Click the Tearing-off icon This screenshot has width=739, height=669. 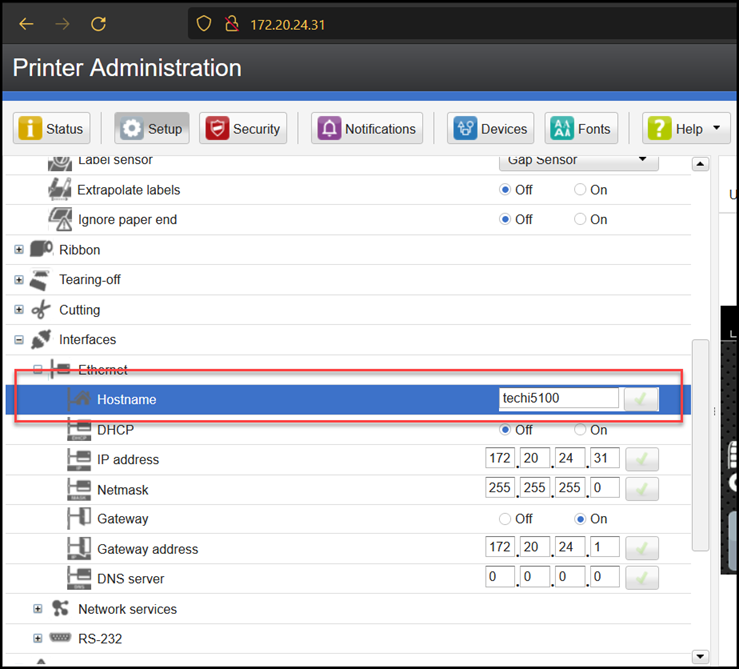click(x=42, y=280)
